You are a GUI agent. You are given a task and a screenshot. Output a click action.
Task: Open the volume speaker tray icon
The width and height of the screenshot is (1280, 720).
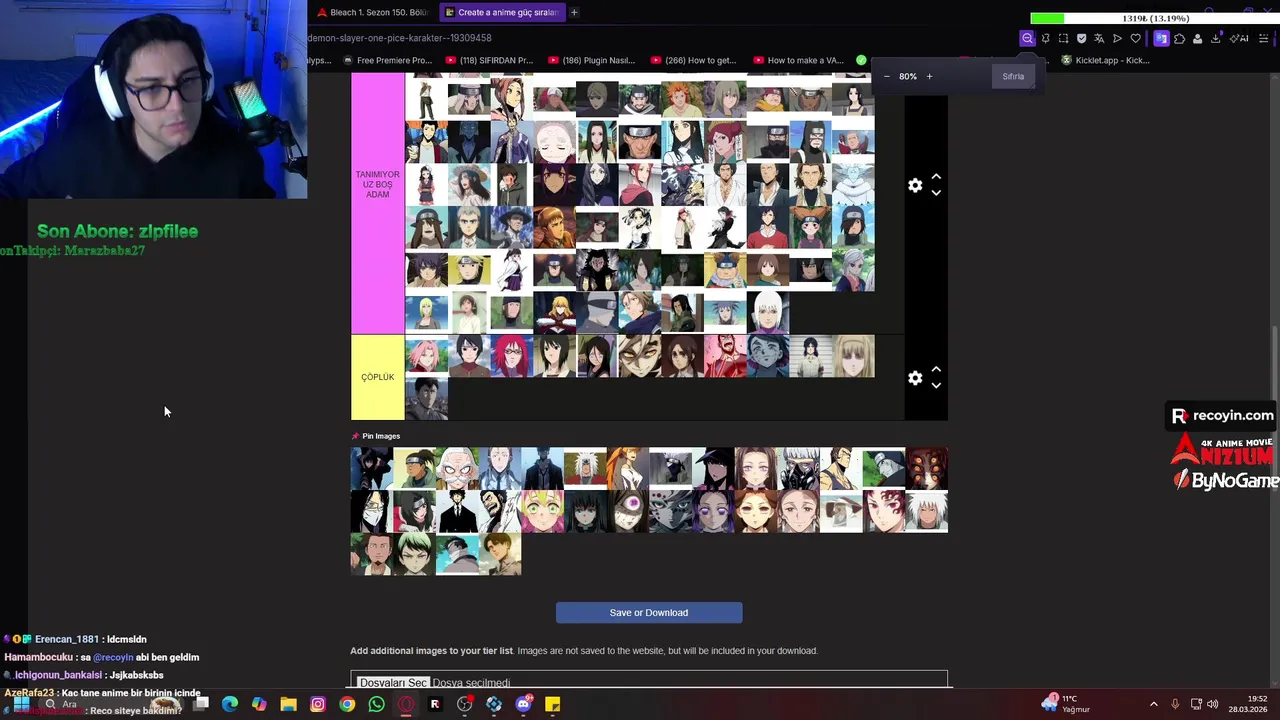click(x=1213, y=704)
